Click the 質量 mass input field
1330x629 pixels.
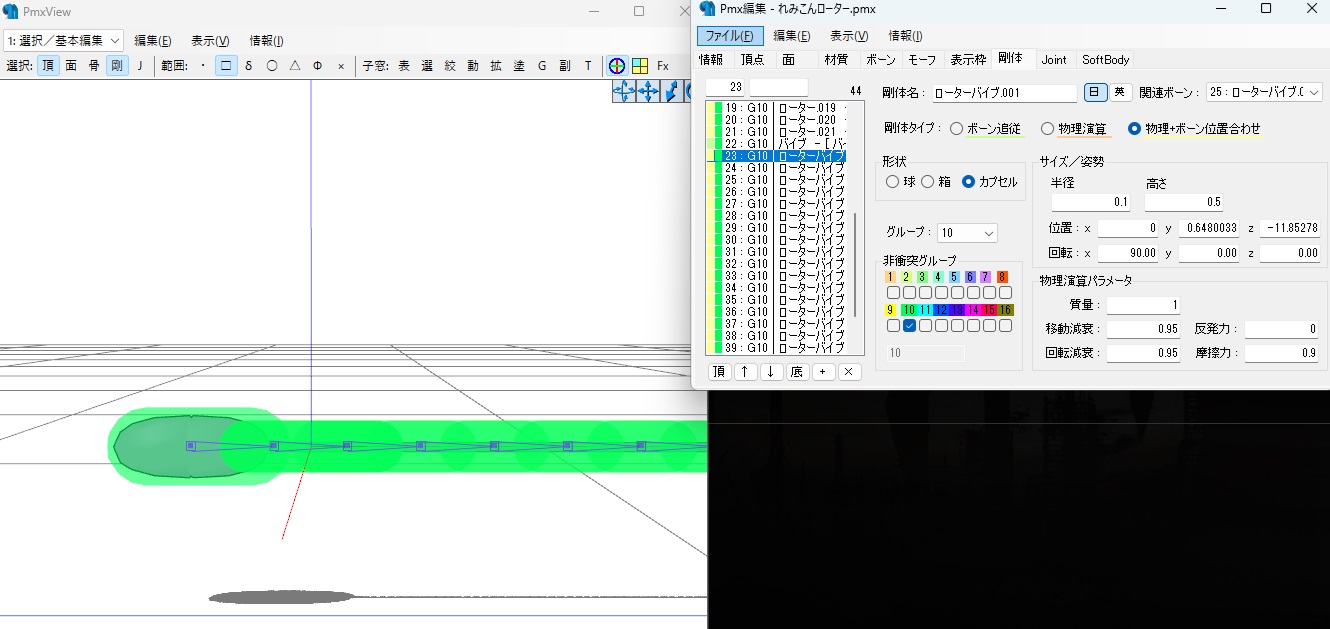click(1143, 305)
